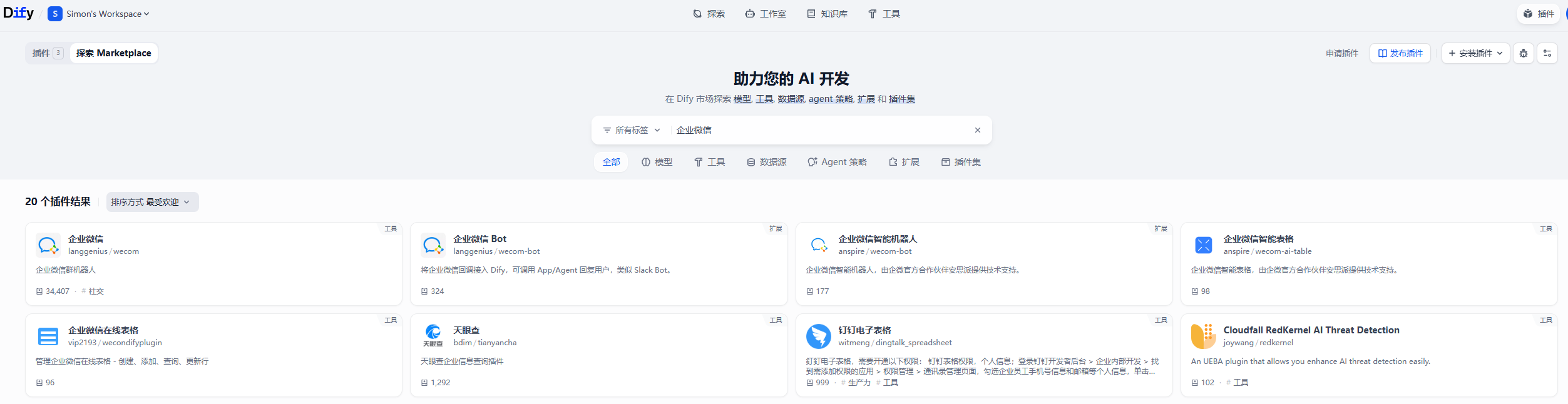Click the 天眼查 plugin icon
This screenshot has height=404, width=1568.
tap(433, 336)
